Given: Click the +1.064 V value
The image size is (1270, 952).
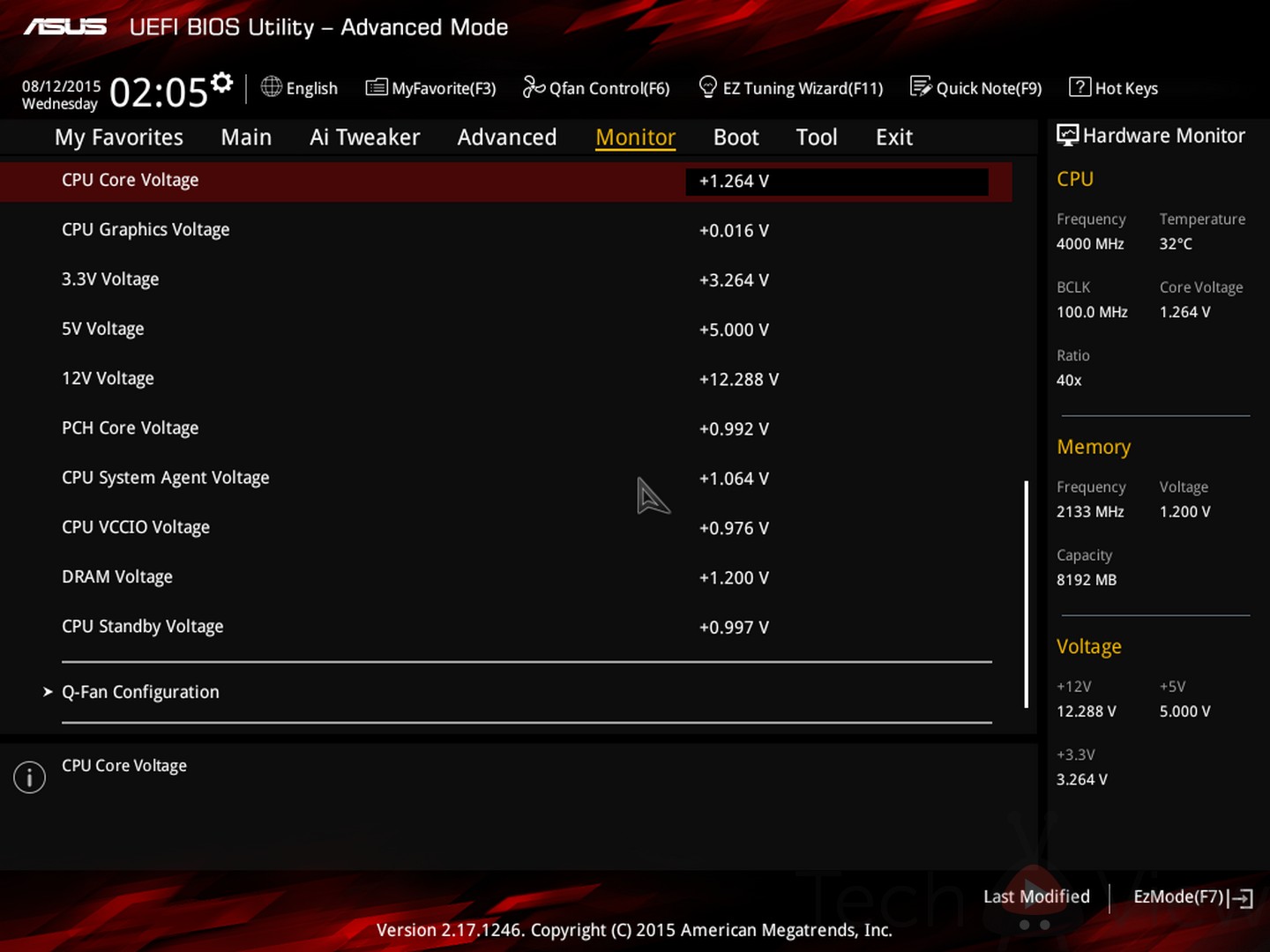Looking at the screenshot, I should pos(734,479).
